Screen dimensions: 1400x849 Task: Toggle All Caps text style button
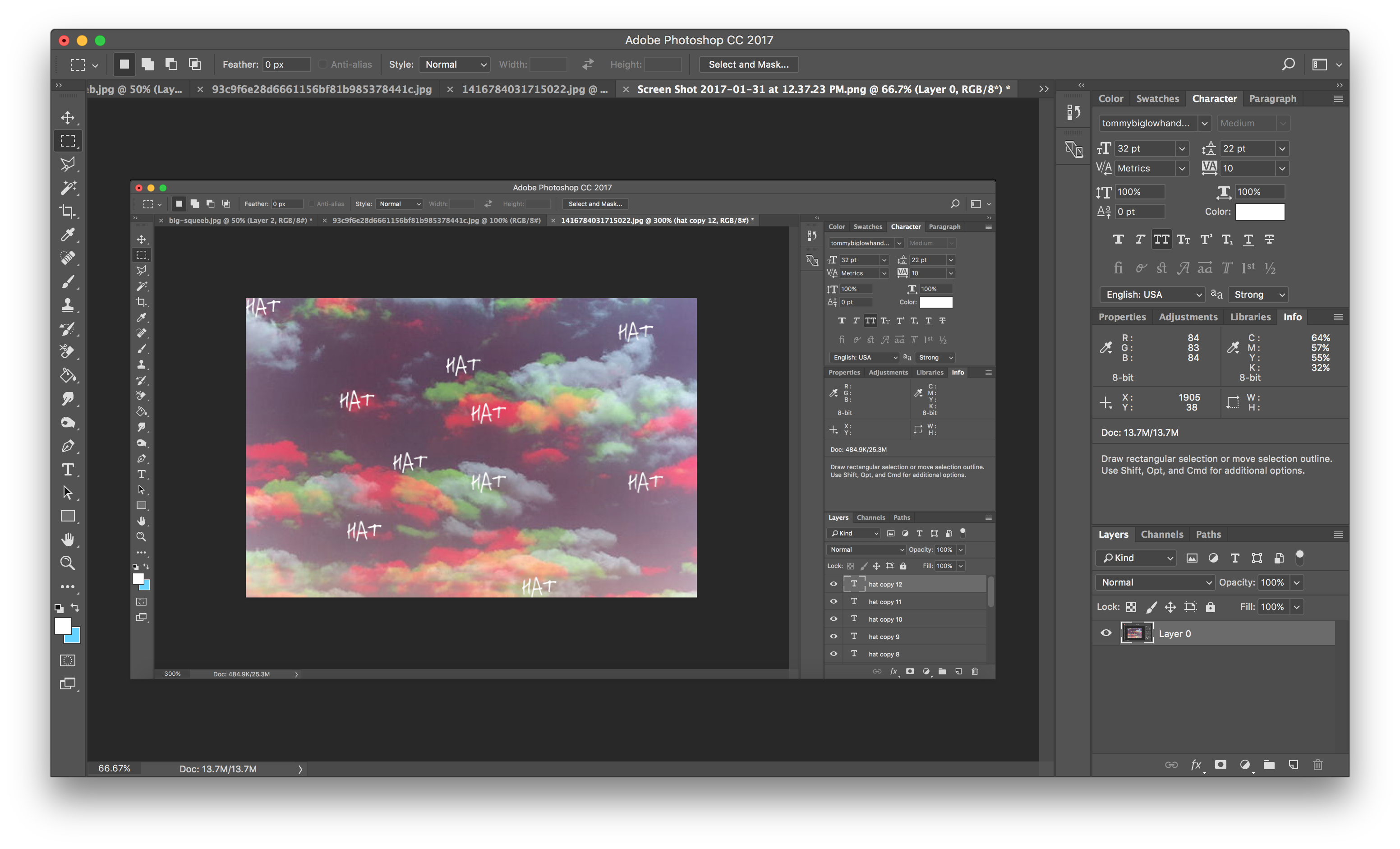pyautogui.click(x=1161, y=239)
